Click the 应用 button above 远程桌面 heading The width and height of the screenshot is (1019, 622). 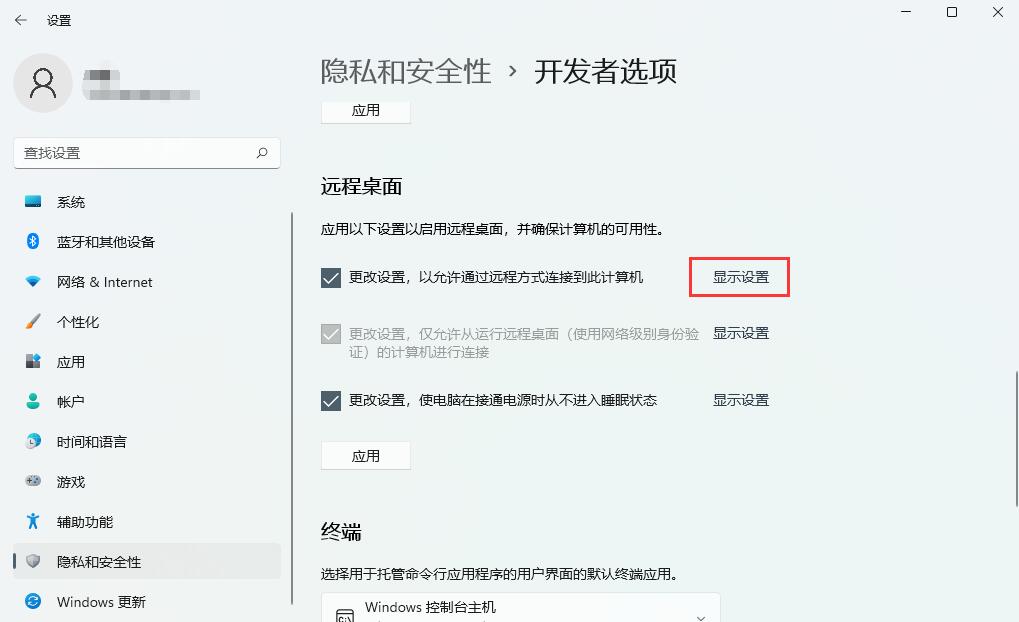tap(366, 111)
